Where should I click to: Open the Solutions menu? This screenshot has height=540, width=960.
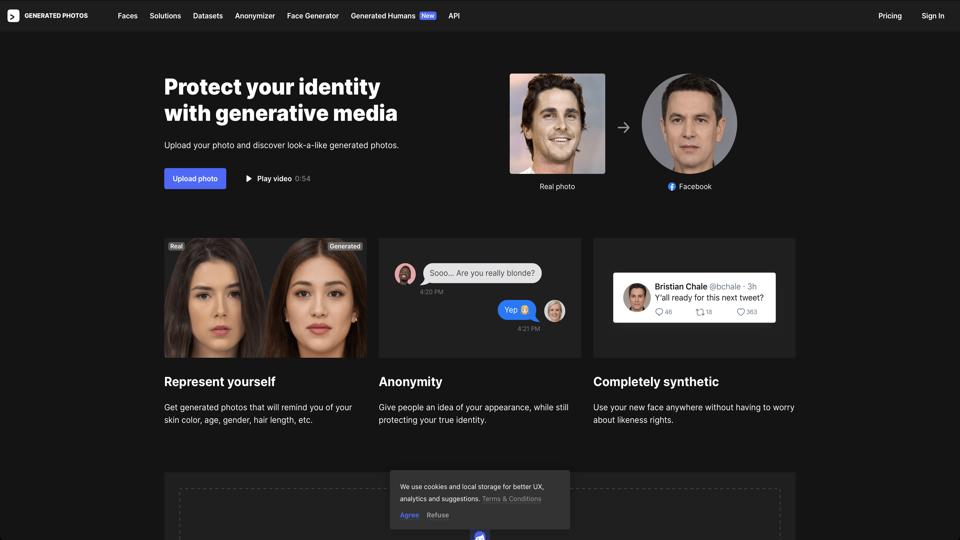(x=165, y=16)
